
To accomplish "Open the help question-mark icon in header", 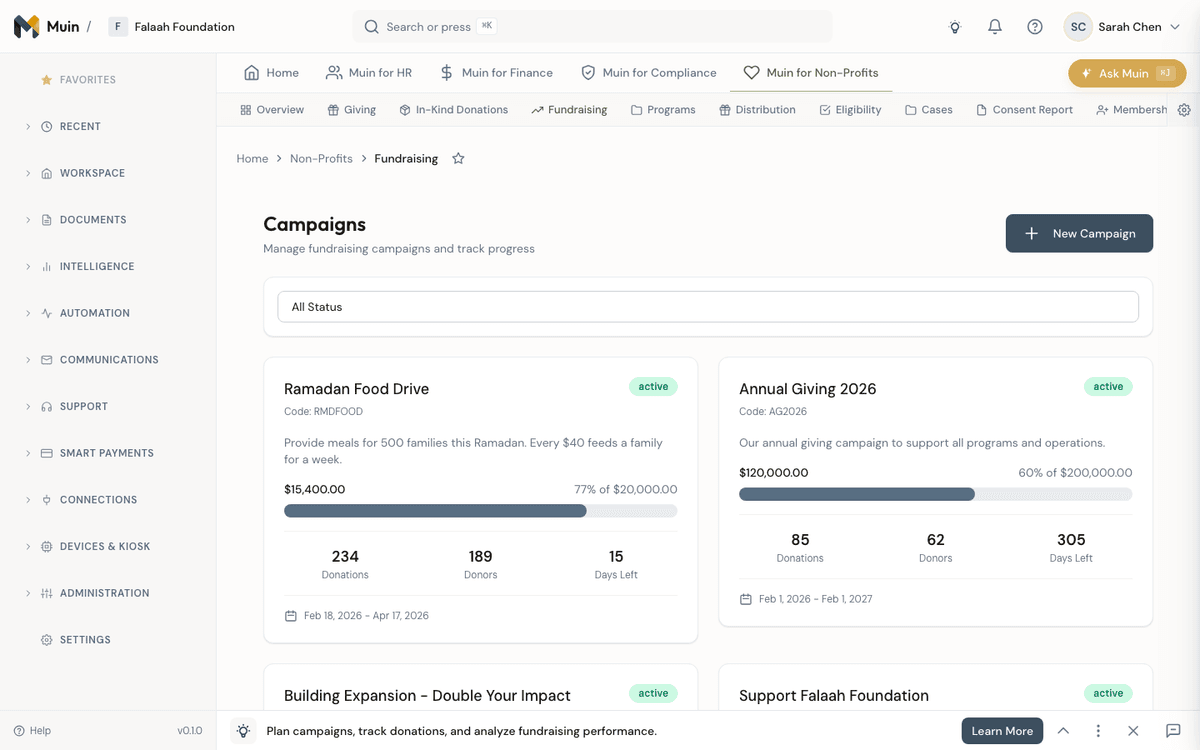I will pyautogui.click(x=1035, y=27).
